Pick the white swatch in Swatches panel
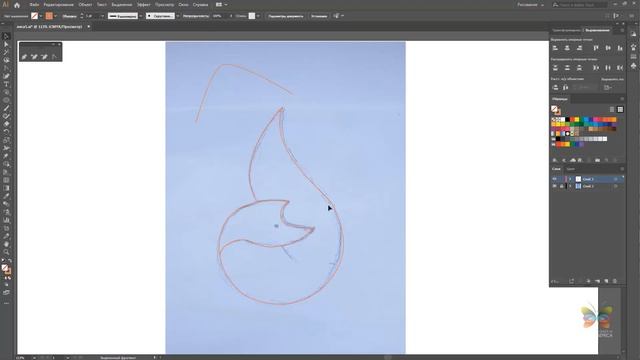The height and width of the screenshot is (360, 640). pyautogui.click(x=563, y=120)
